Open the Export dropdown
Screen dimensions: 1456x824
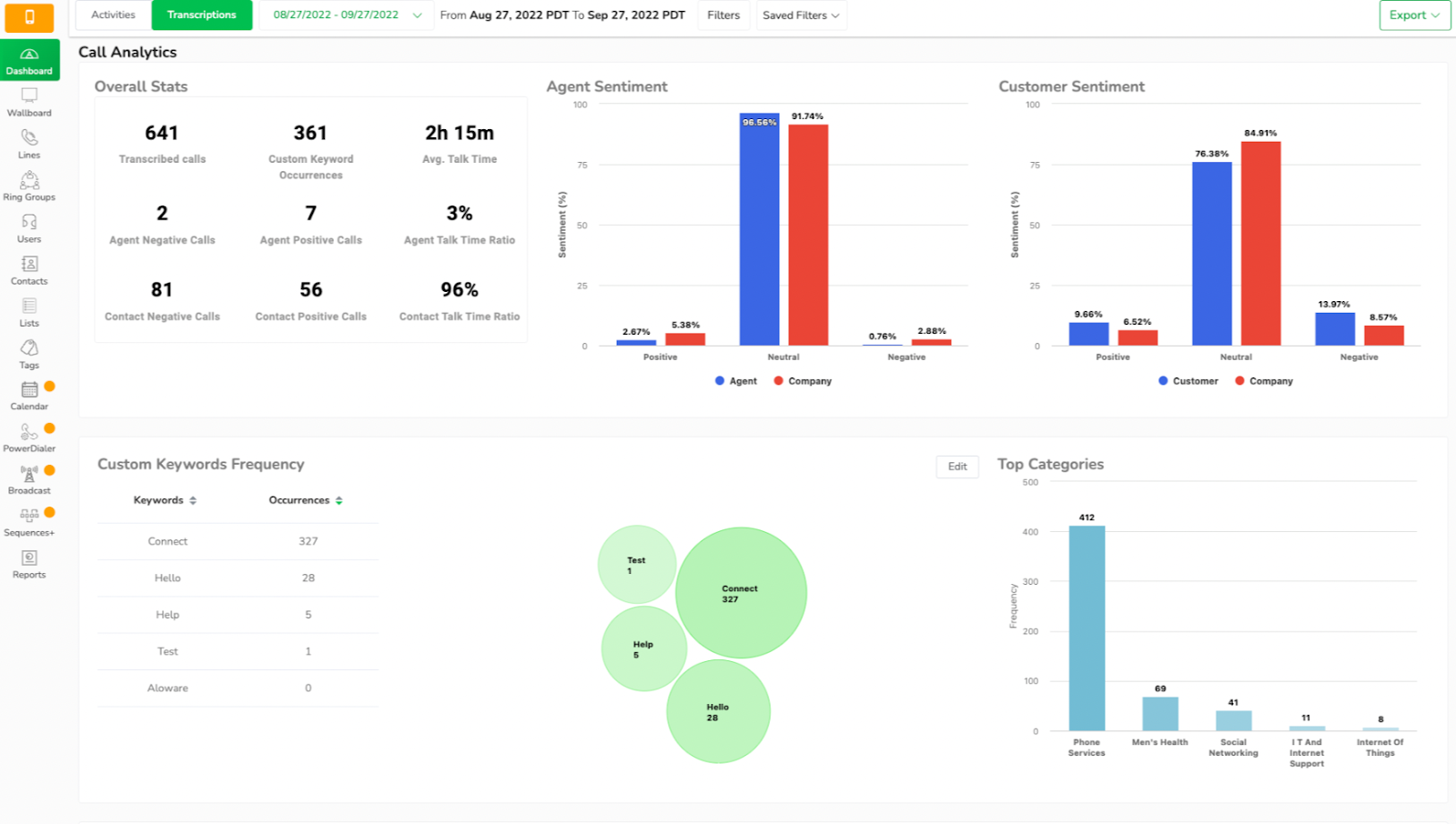click(x=1414, y=15)
